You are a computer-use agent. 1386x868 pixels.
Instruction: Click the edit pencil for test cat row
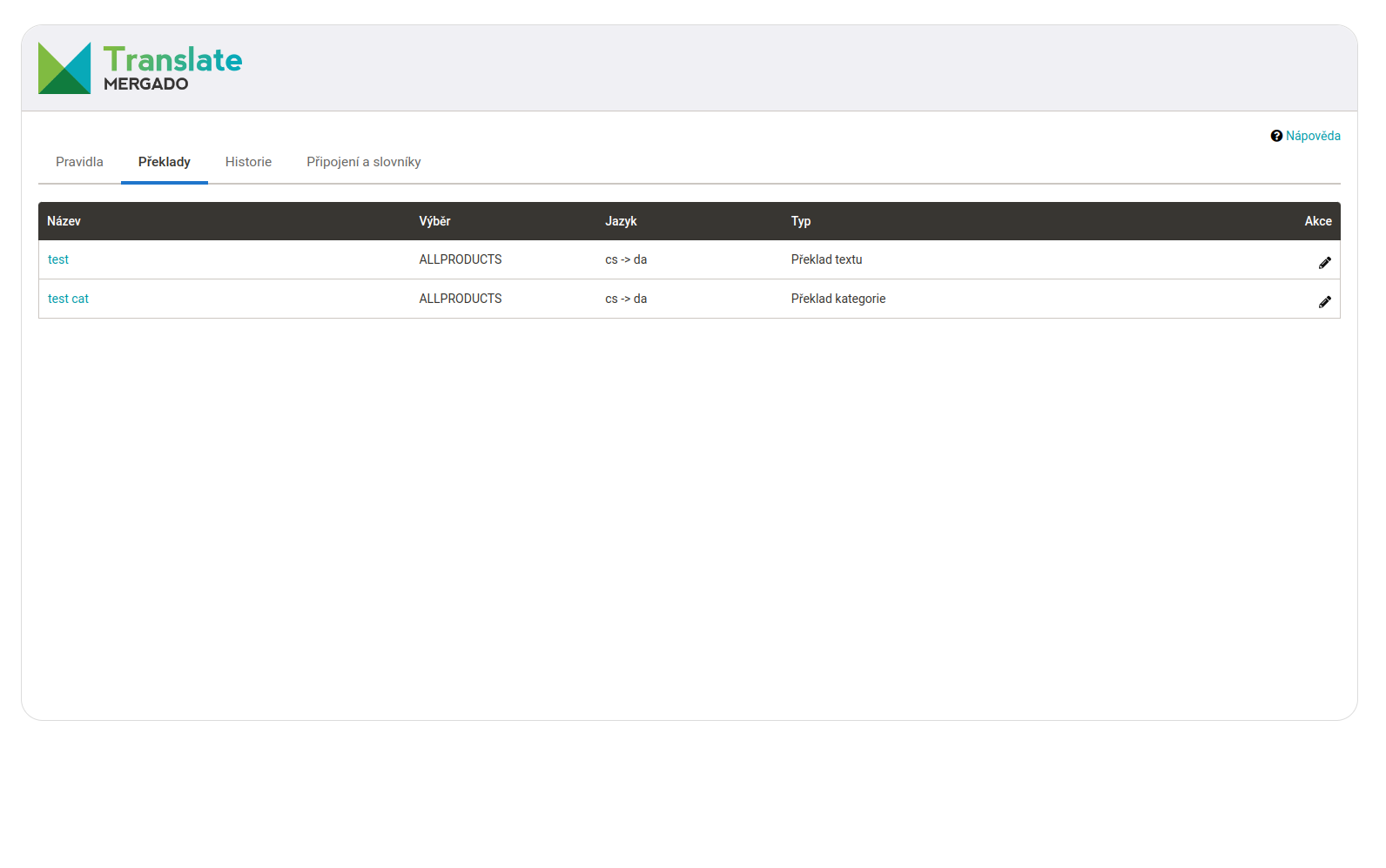(x=1324, y=301)
